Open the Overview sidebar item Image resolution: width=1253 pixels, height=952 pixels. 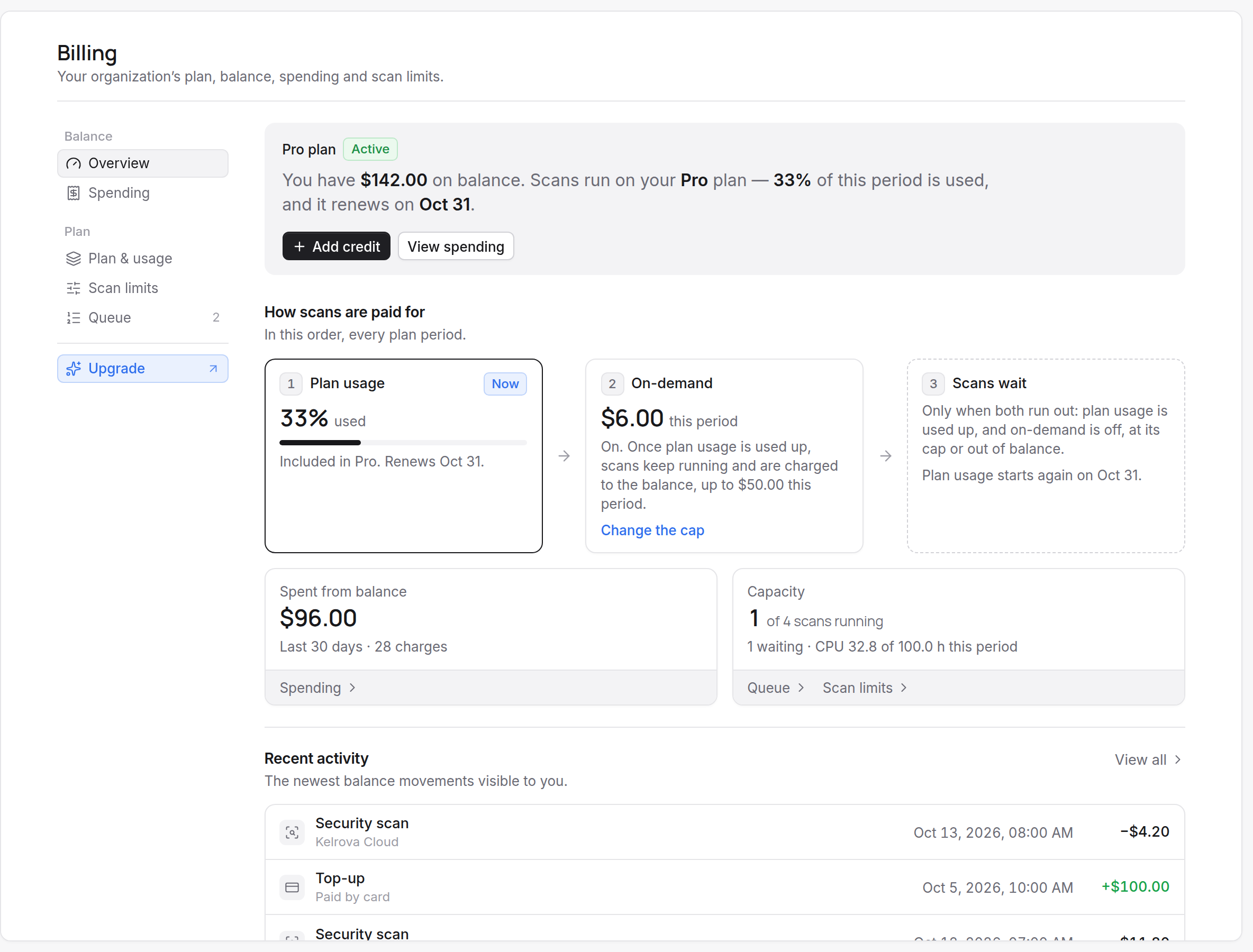[x=142, y=163]
